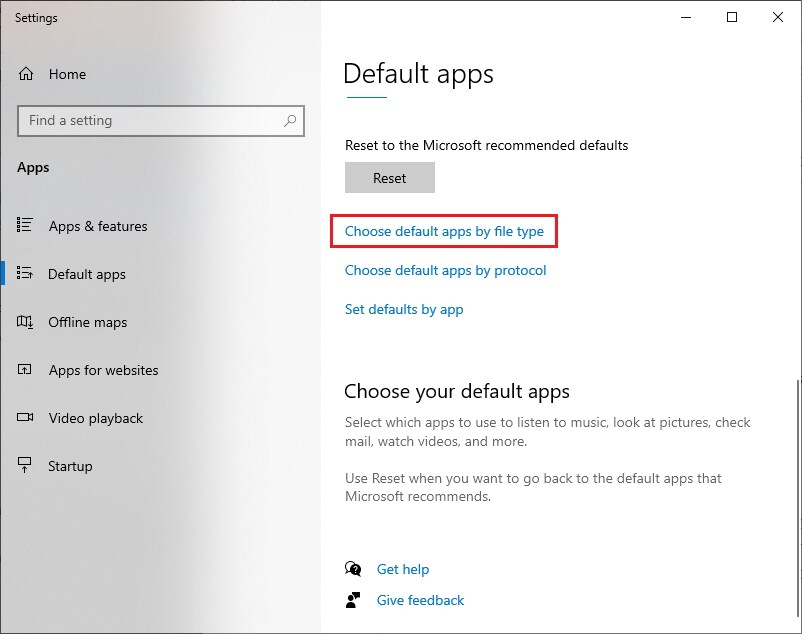Image resolution: width=802 pixels, height=634 pixels.
Task: Open Set defaults by app link
Action: click(x=404, y=309)
